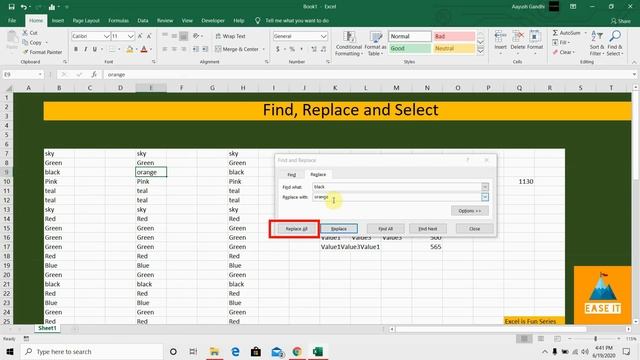Open the font size 11 dropdown
This screenshot has height=360, width=640.
[x=130, y=36]
